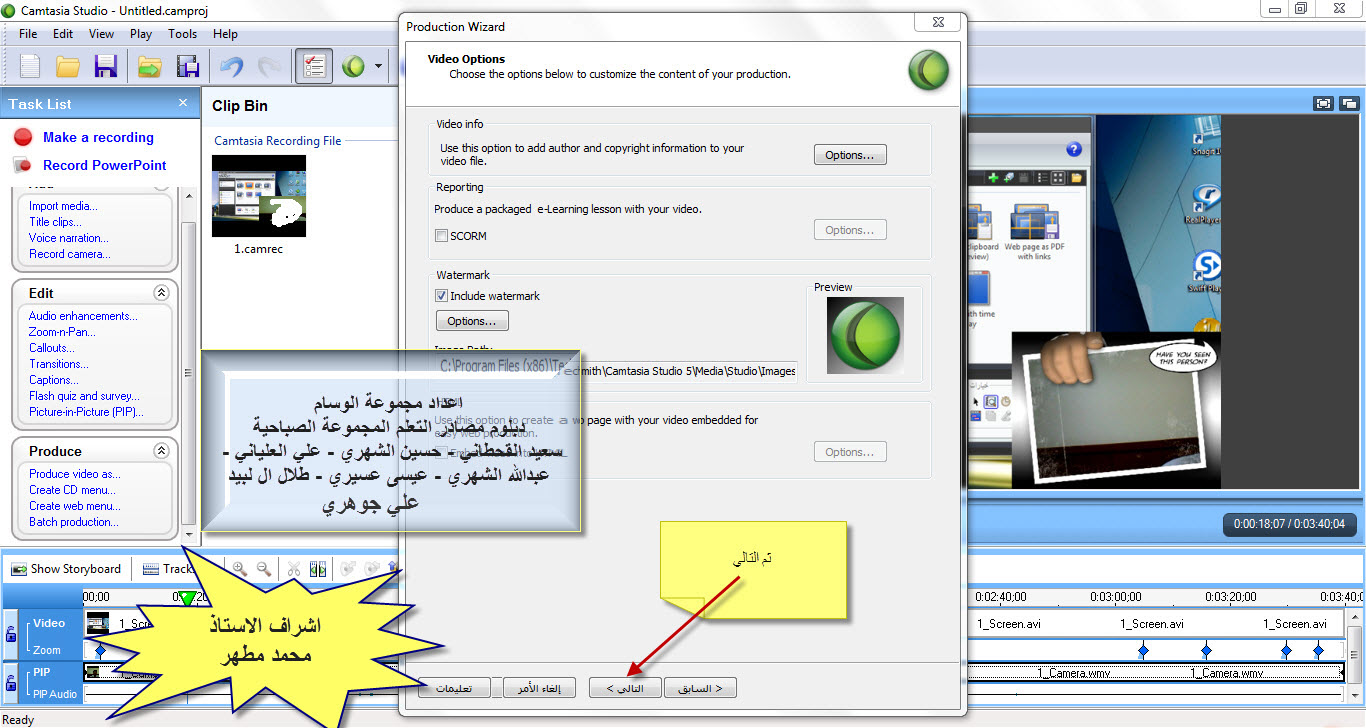Click the Audio enhancements... link
The width and height of the screenshot is (1366, 728).
coord(84,316)
